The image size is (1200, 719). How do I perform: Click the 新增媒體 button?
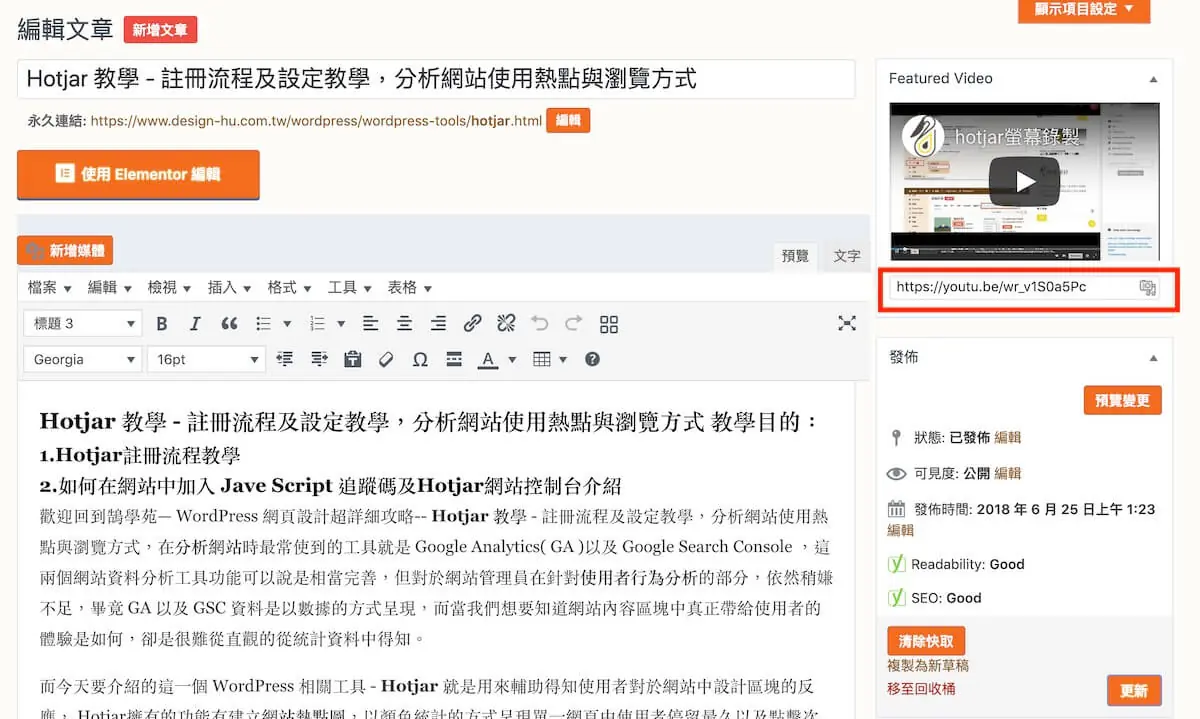tap(65, 251)
